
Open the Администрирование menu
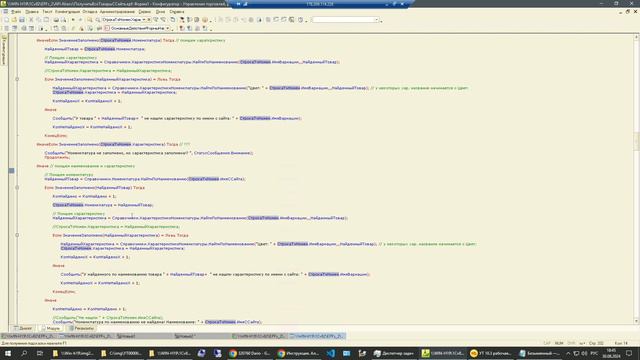pyautogui.click(x=117, y=12)
